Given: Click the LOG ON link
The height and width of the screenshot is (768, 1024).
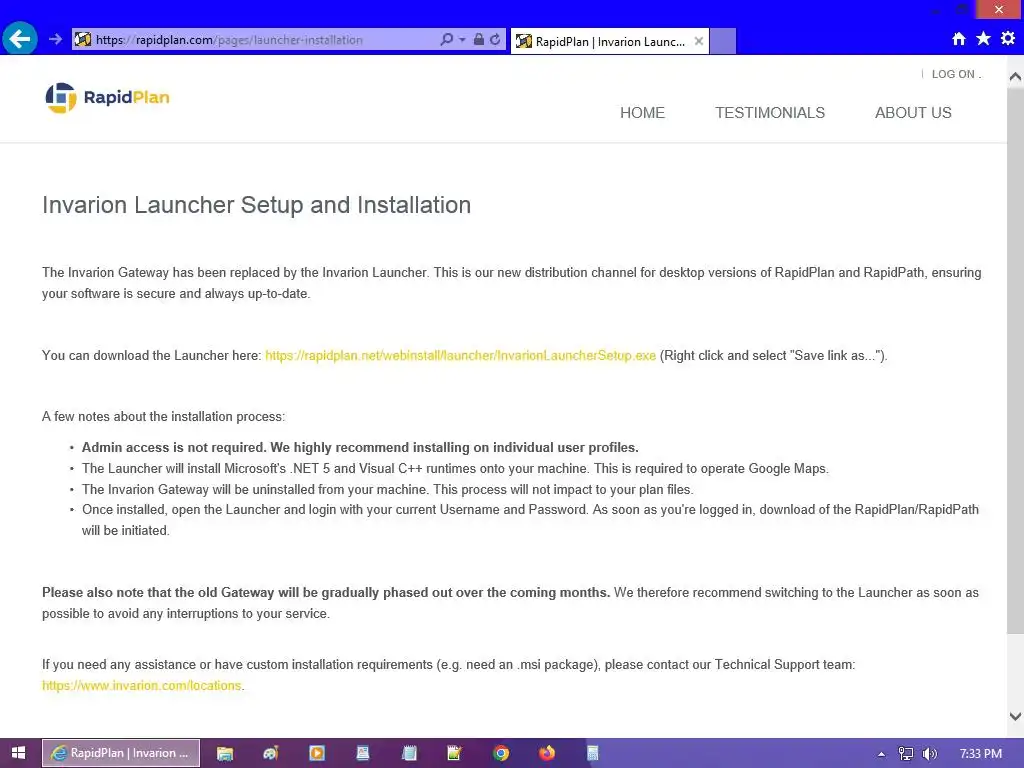Looking at the screenshot, I should point(953,74).
